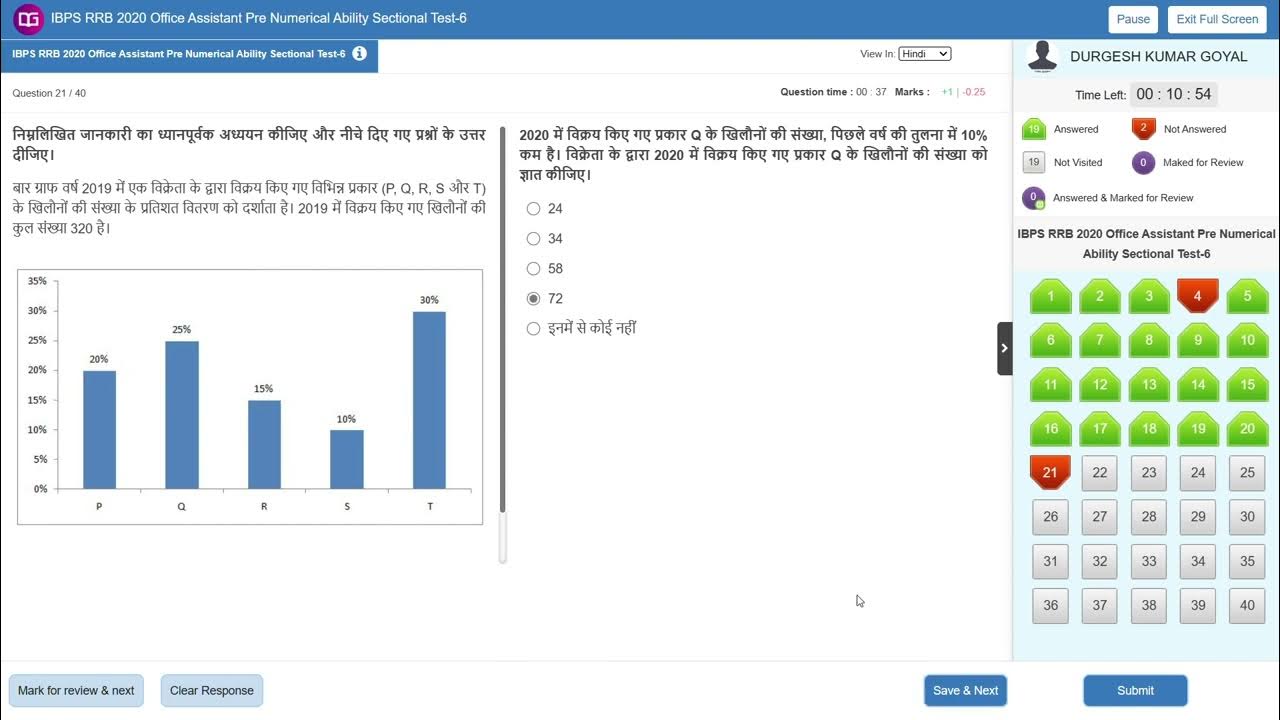Go to question 20 in palette
1280x720 pixels.
point(1247,428)
